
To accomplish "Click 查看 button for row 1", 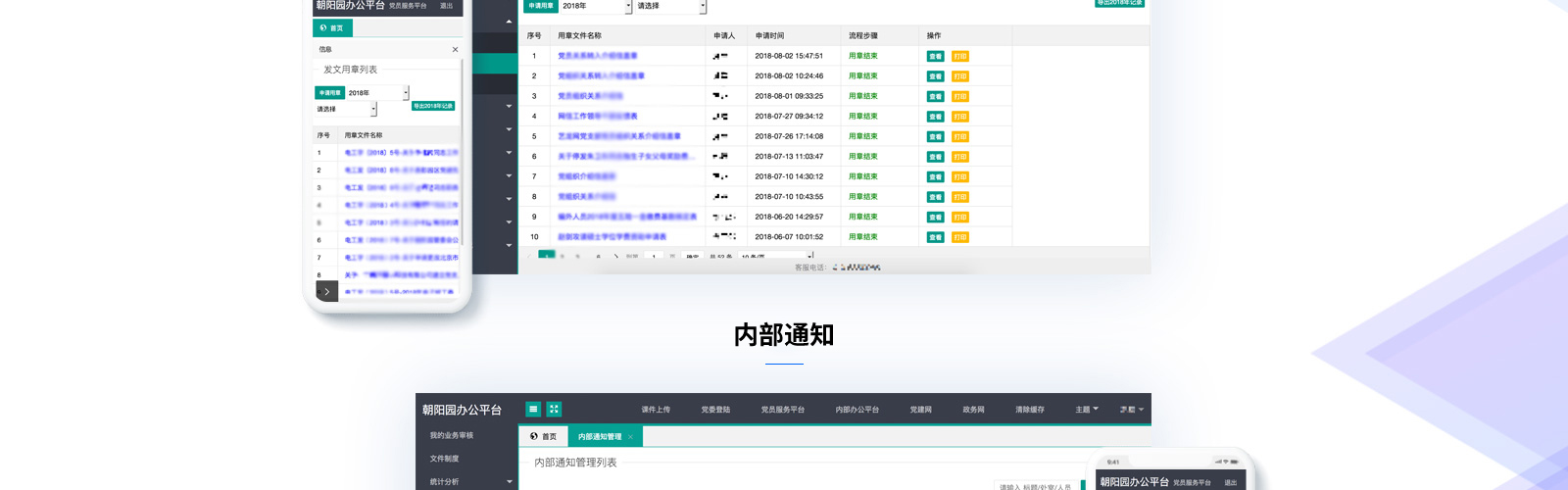I will [935, 57].
